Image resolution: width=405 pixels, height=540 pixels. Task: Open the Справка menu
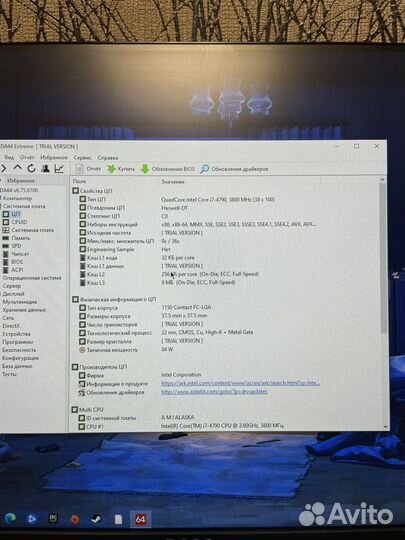point(108,158)
